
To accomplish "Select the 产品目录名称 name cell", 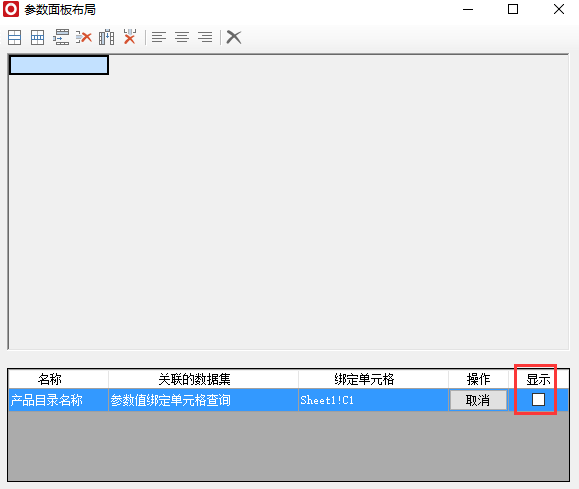I will [x=58, y=400].
